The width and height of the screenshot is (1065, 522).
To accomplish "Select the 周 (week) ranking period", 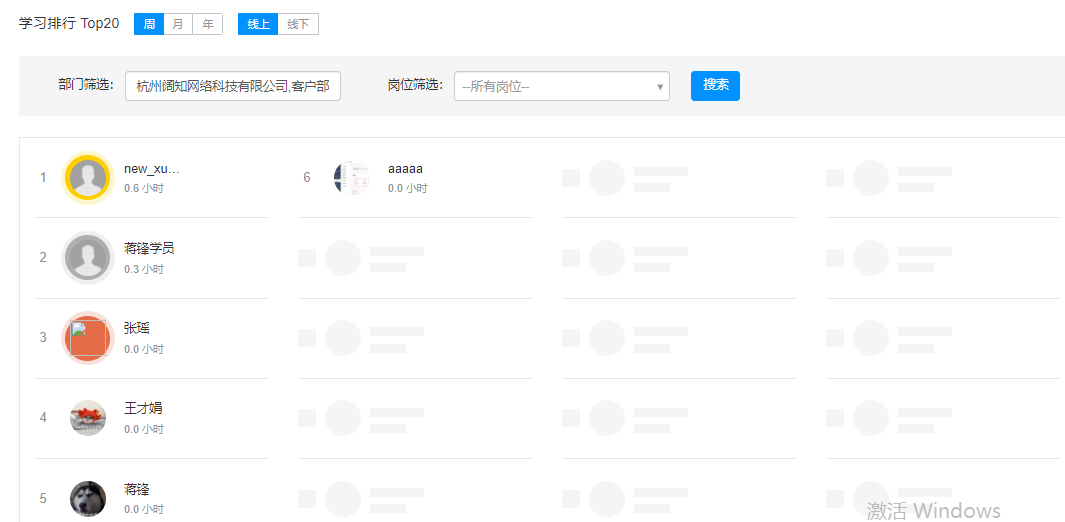I will pyautogui.click(x=149, y=24).
